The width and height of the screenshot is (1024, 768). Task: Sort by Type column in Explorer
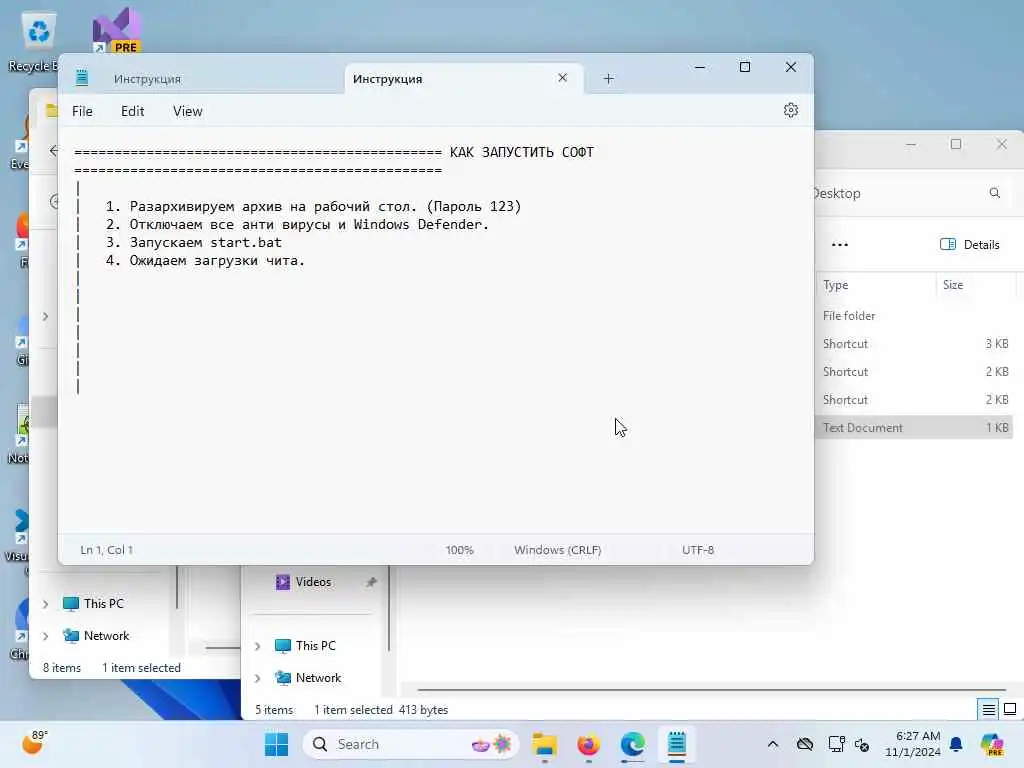(x=835, y=285)
